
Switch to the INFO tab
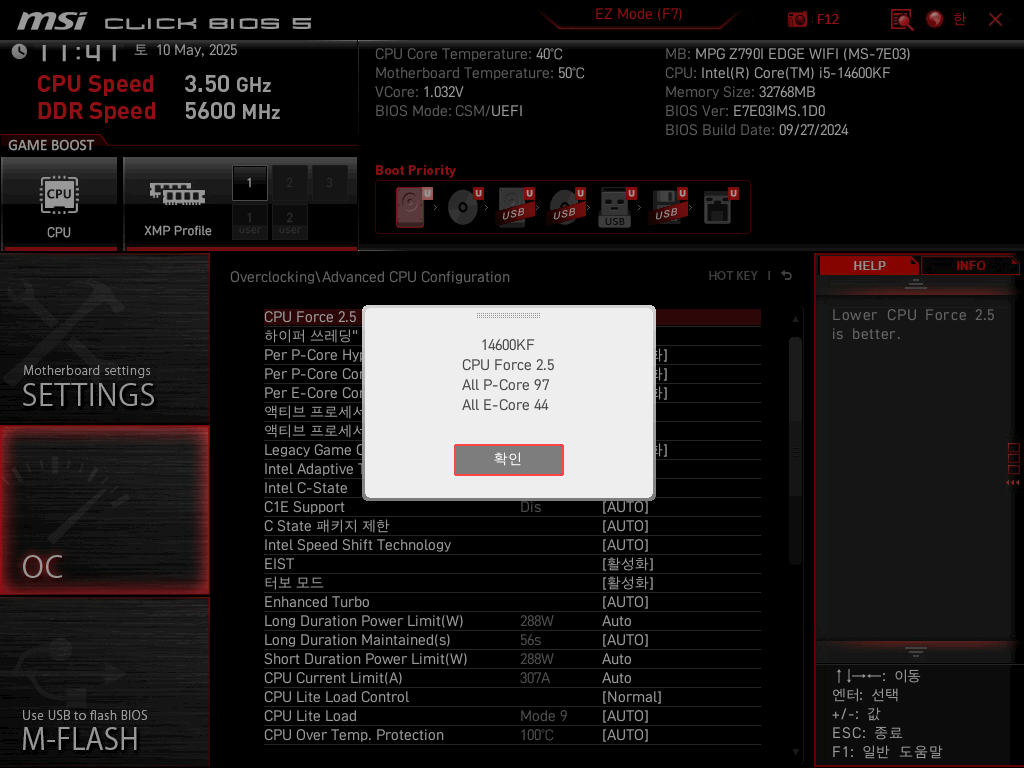tap(970, 266)
